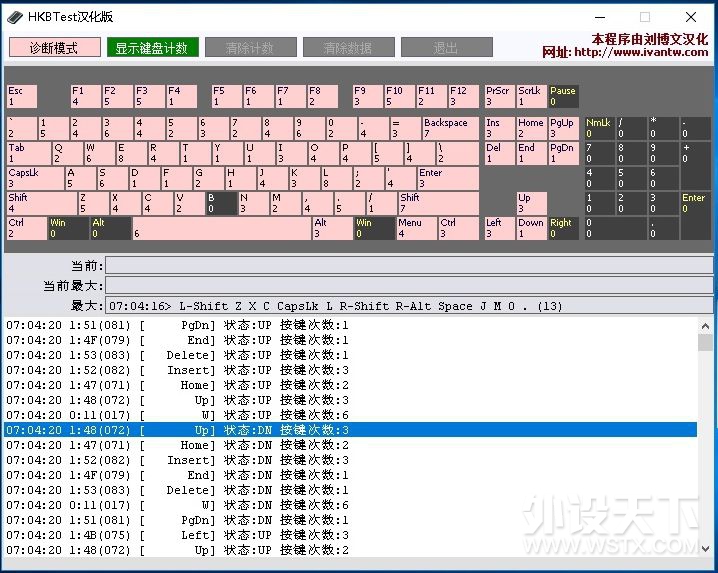Open the www.ivantw.com website link
The height and width of the screenshot is (573, 718).
pyautogui.click(x=641, y=52)
